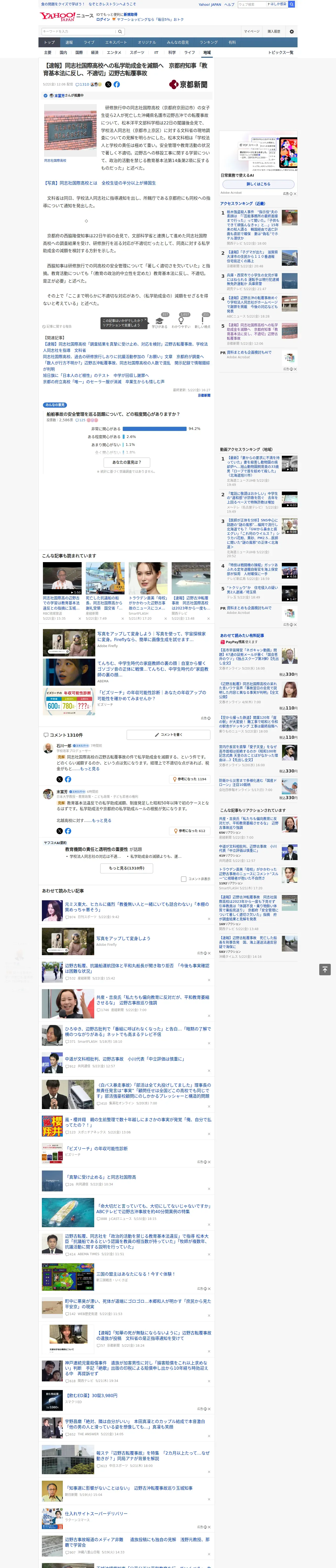Open the トラウデン直美 recommended article thumbnail

tap(148, 578)
